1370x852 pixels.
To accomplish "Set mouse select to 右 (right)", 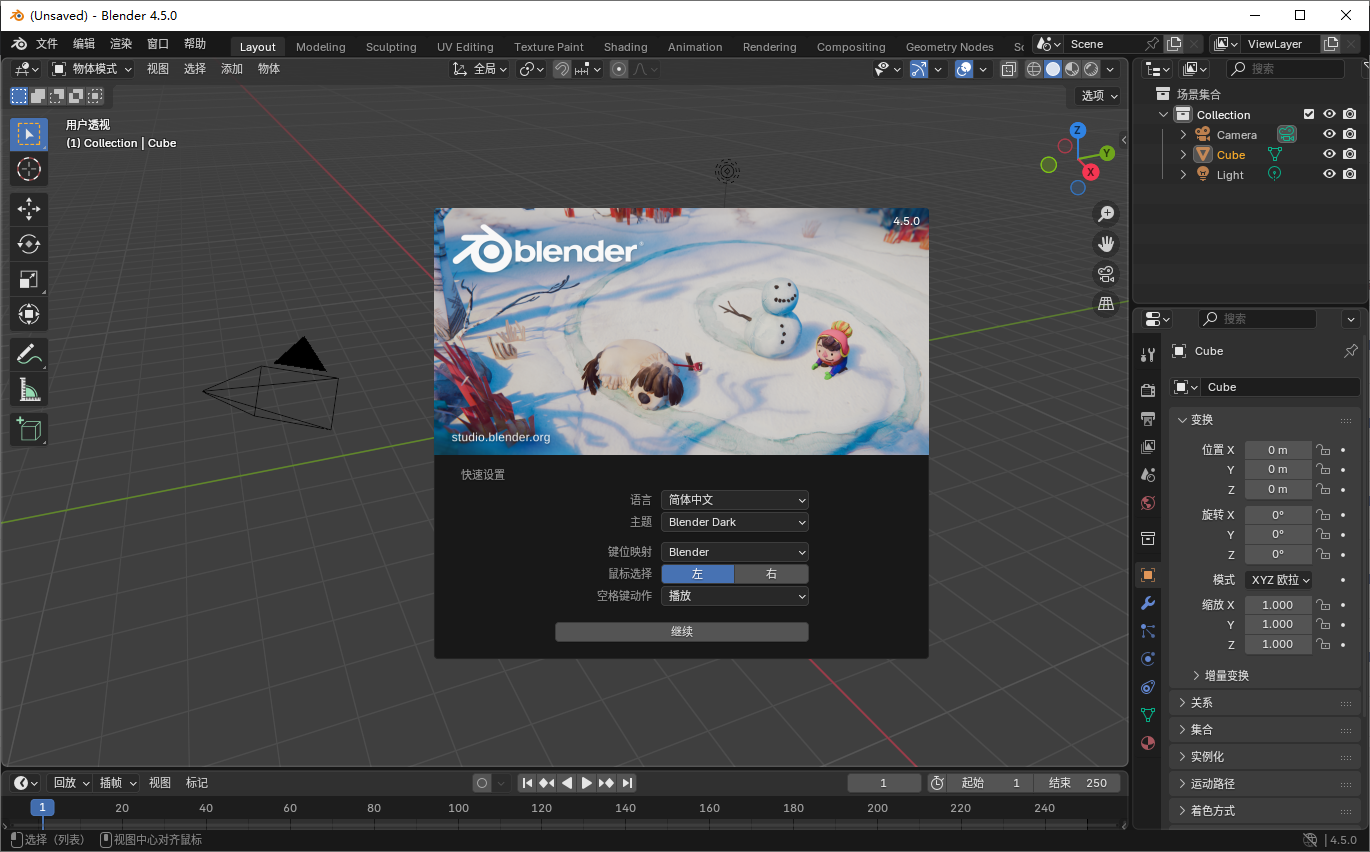I will click(771, 574).
